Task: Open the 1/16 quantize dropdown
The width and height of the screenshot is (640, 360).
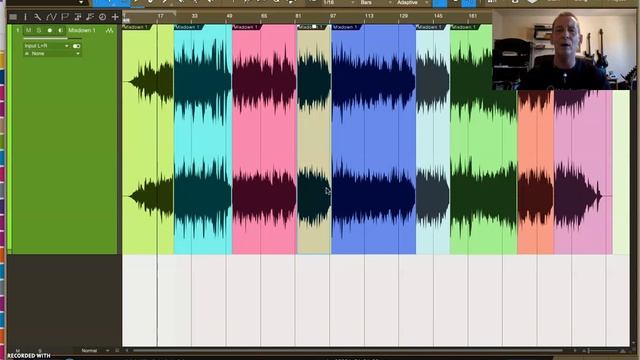Action: (x=338, y=2)
